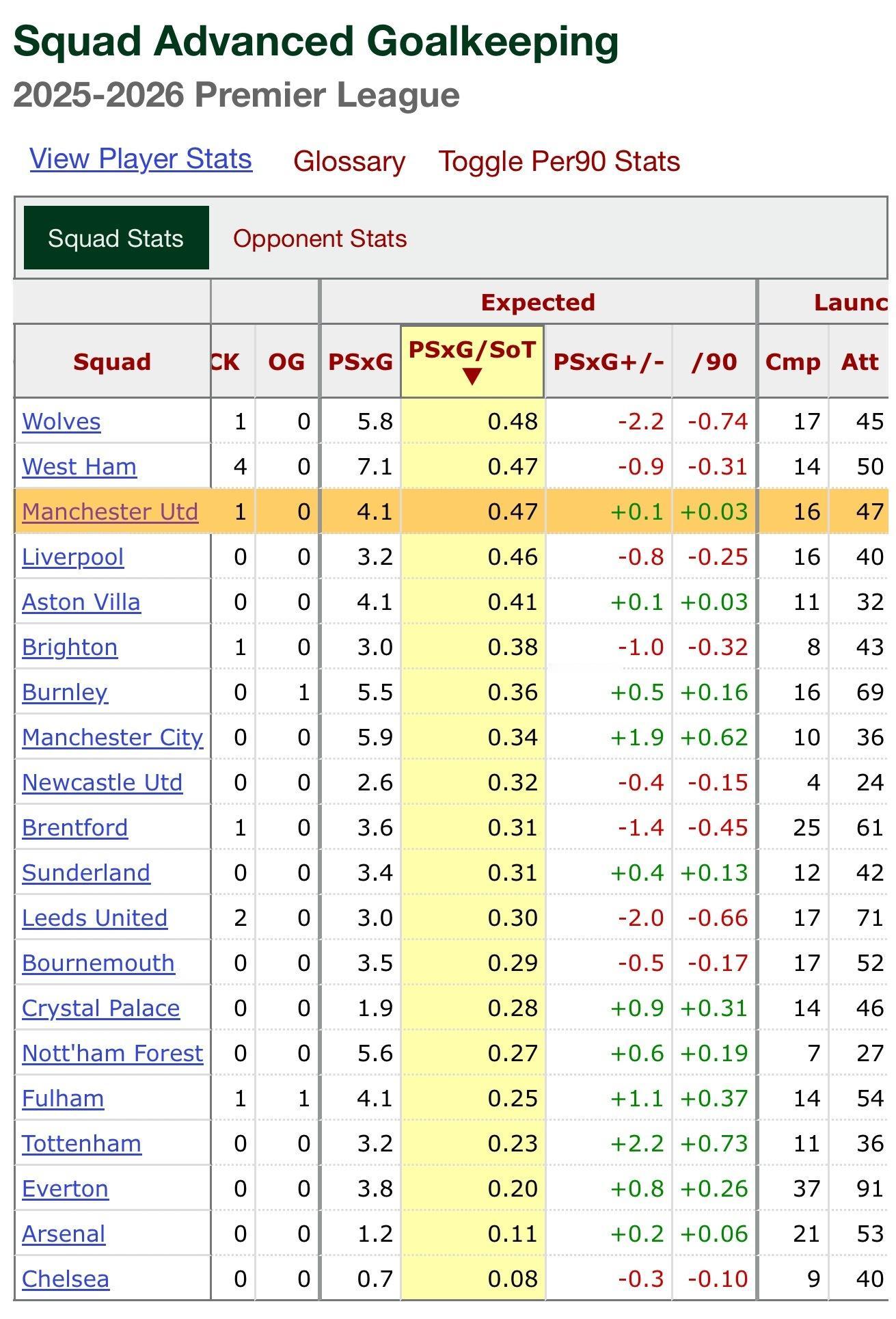Open the View Player Stats link
The height and width of the screenshot is (1319, 896).
pos(141,159)
